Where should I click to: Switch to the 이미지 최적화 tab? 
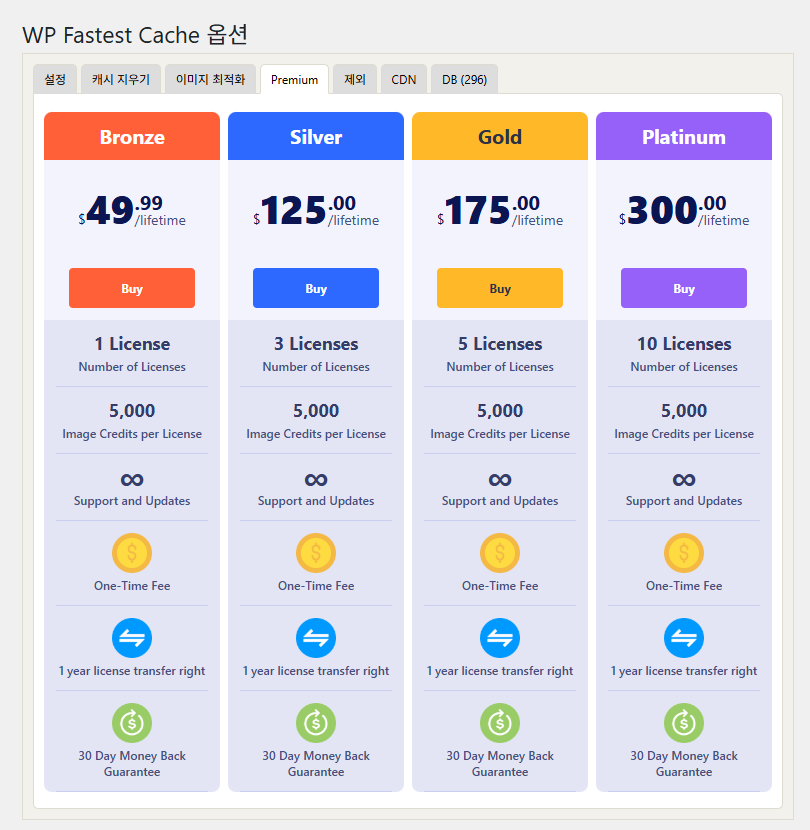(x=209, y=78)
